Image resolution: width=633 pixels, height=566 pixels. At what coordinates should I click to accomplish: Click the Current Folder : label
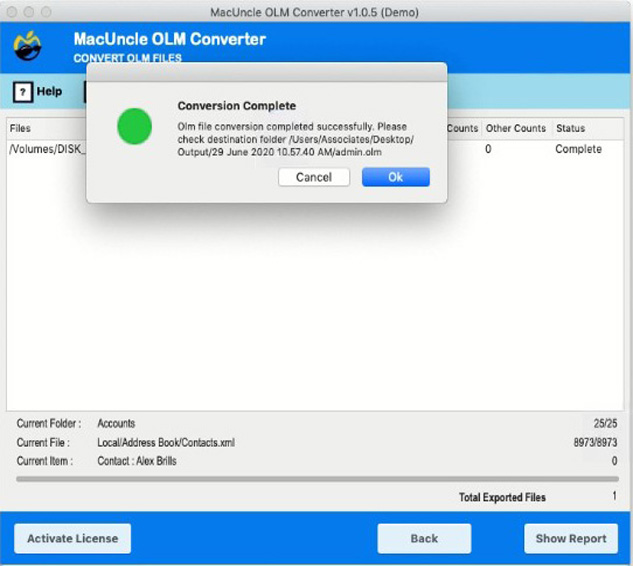[x=48, y=423]
